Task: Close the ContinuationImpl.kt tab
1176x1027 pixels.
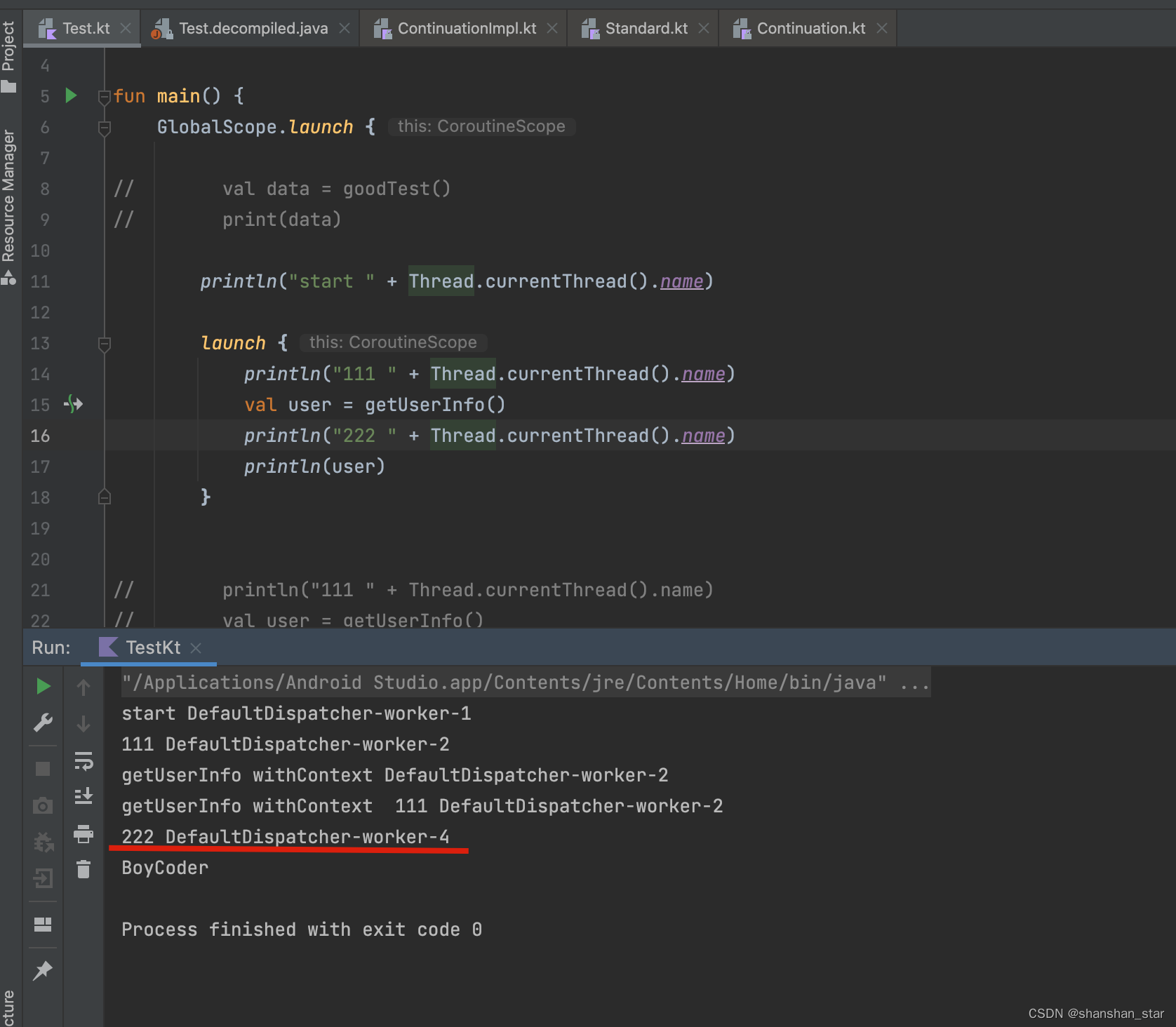Action: pos(552,28)
